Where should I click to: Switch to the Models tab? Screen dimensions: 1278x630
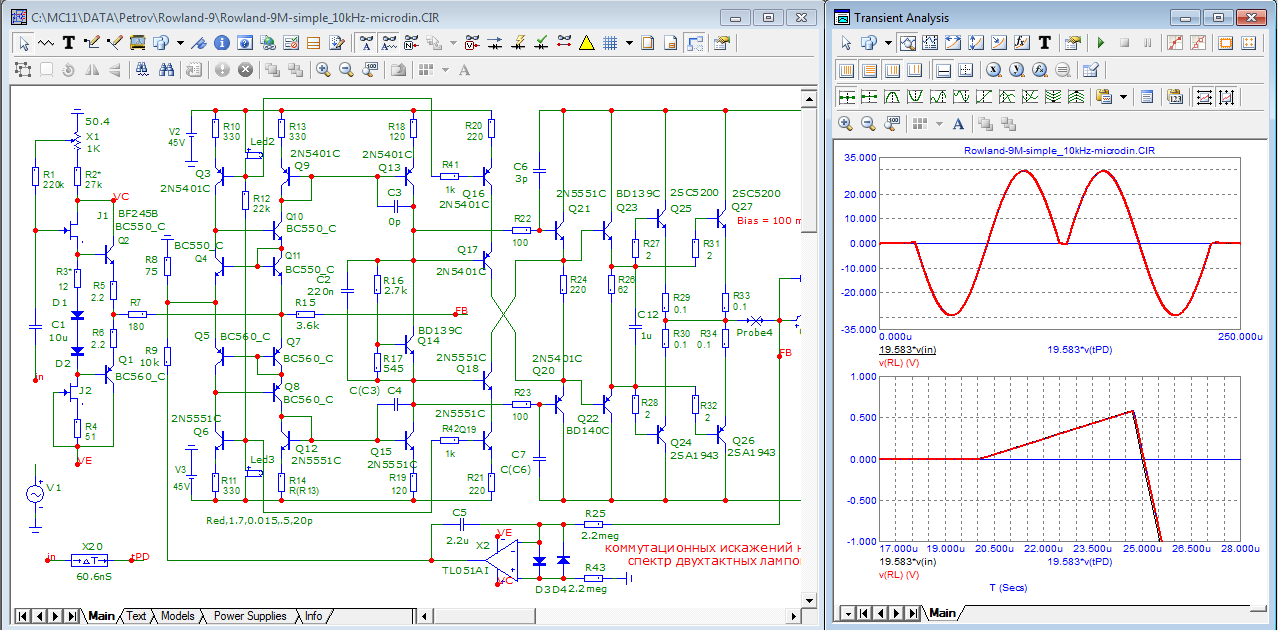coord(177,616)
